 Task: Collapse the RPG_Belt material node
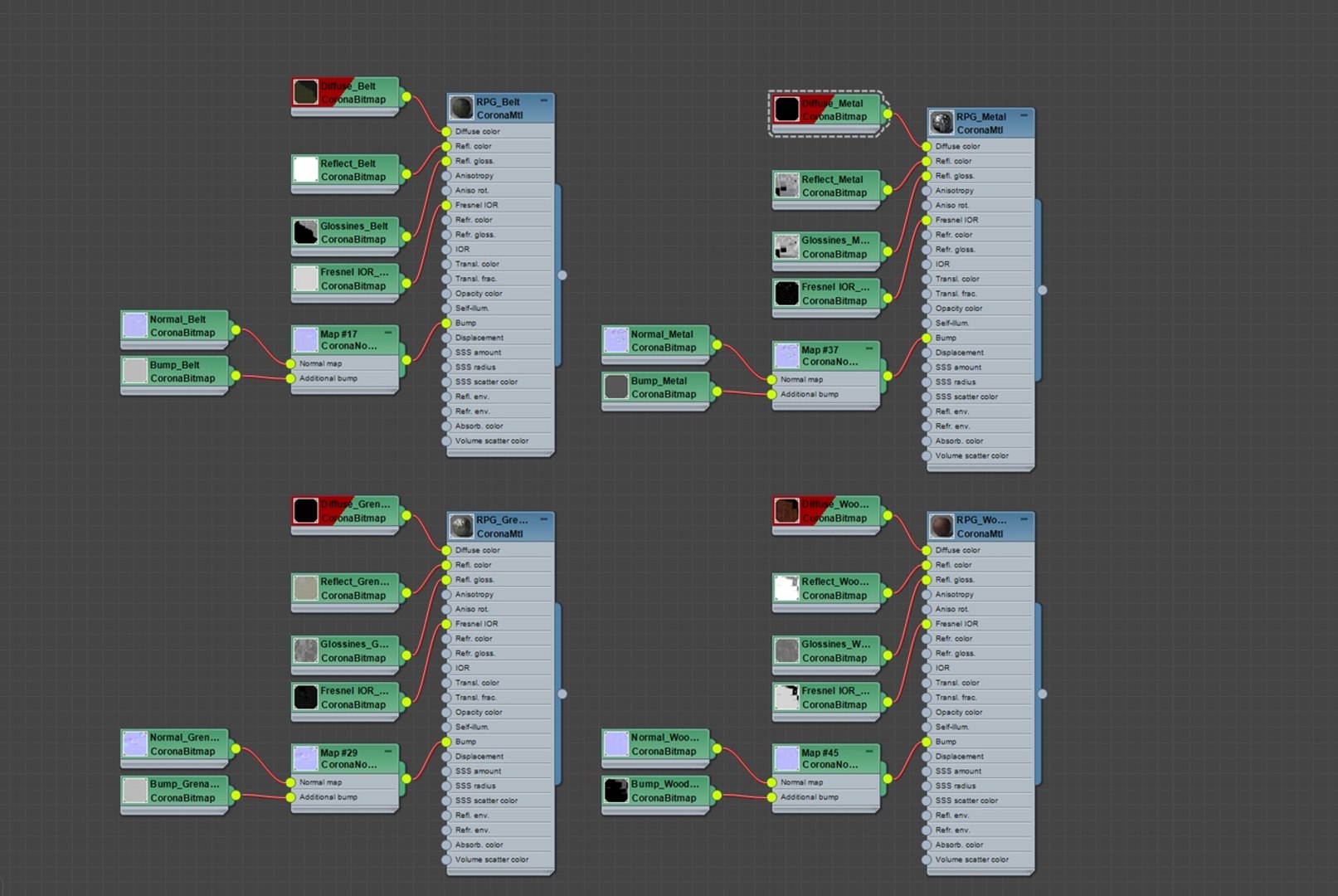(544, 100)
